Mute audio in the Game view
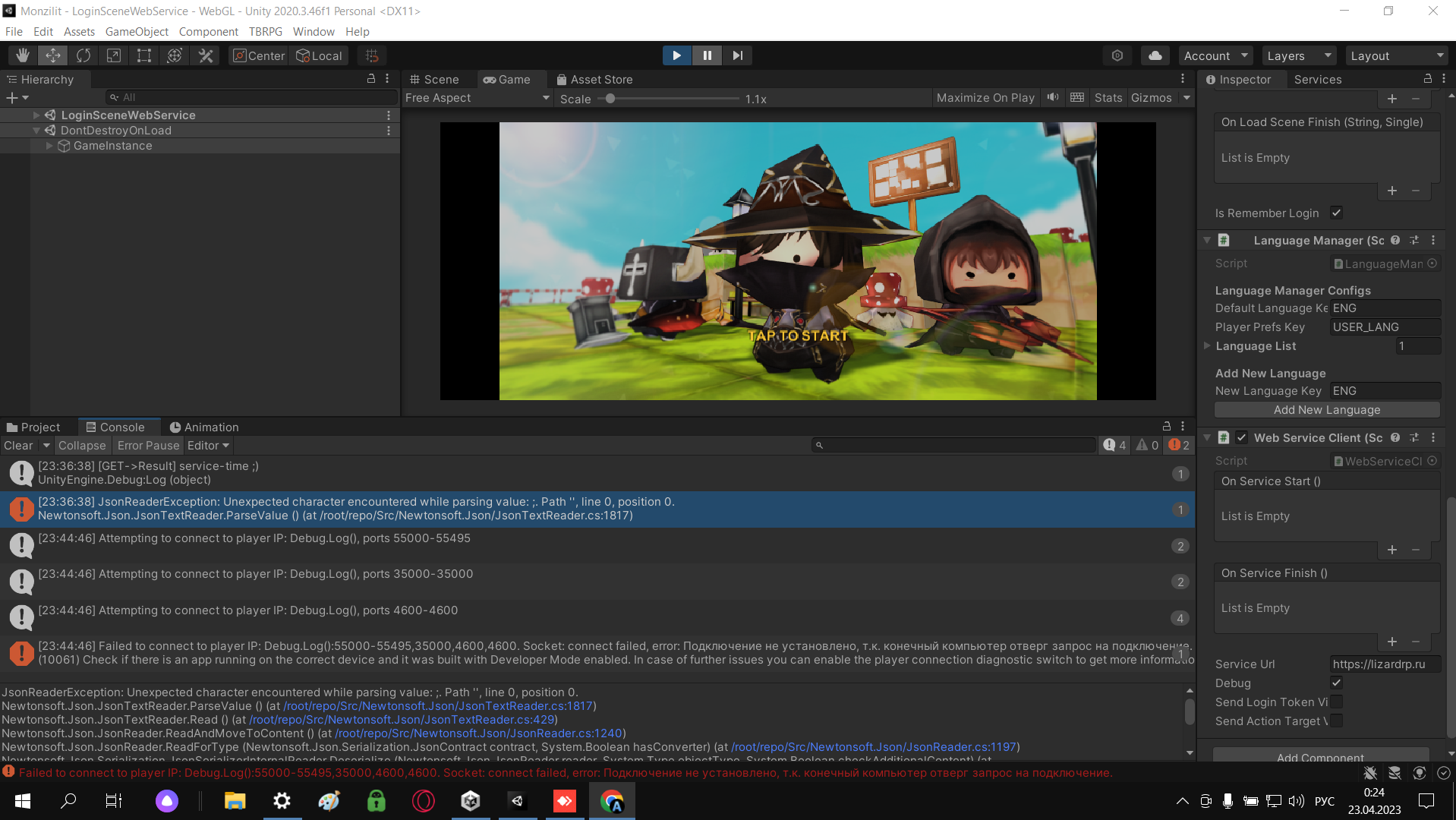1456x820 pixels. pos(1052,97)
